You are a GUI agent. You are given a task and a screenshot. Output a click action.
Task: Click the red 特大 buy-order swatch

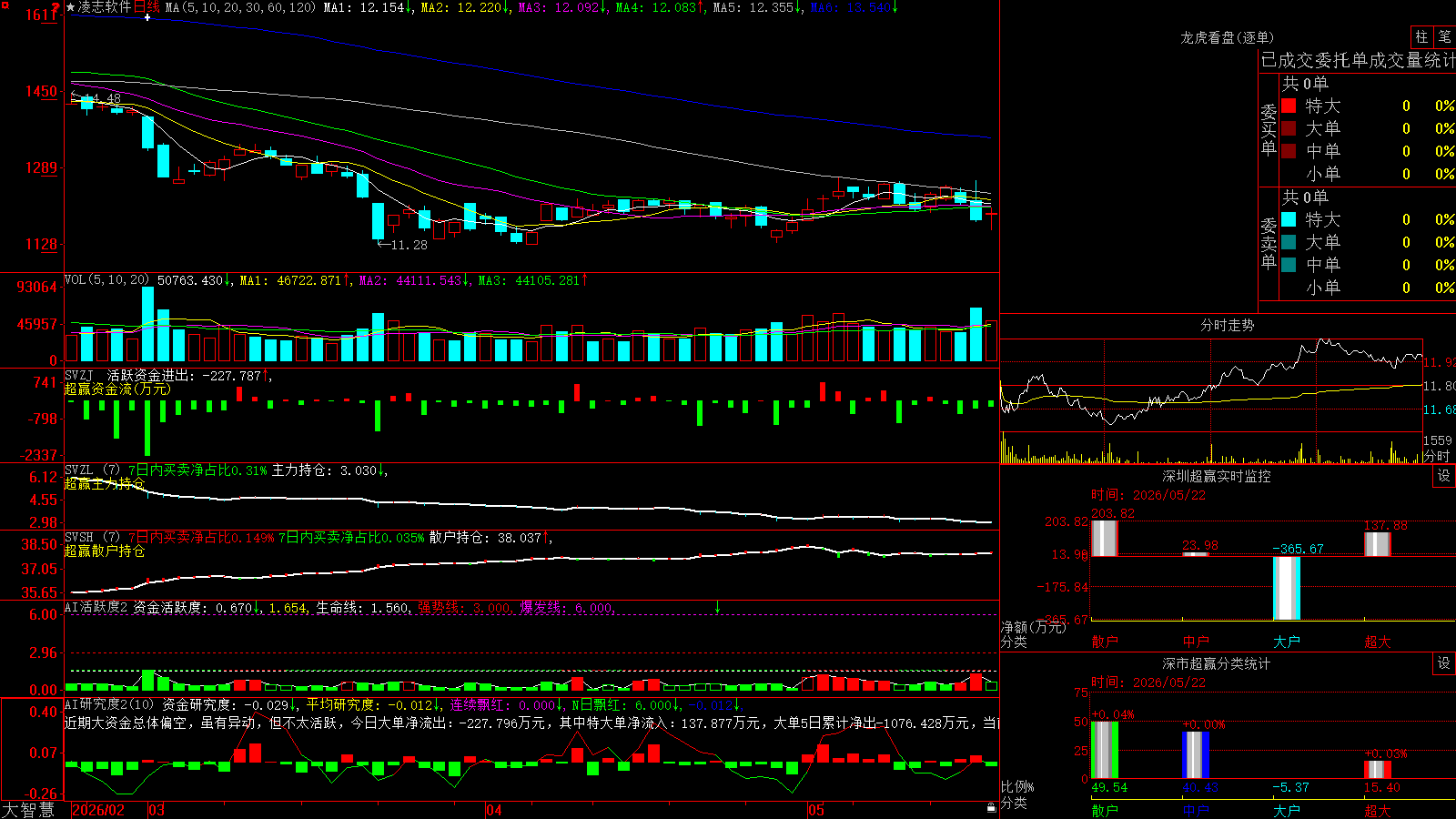1289,106
